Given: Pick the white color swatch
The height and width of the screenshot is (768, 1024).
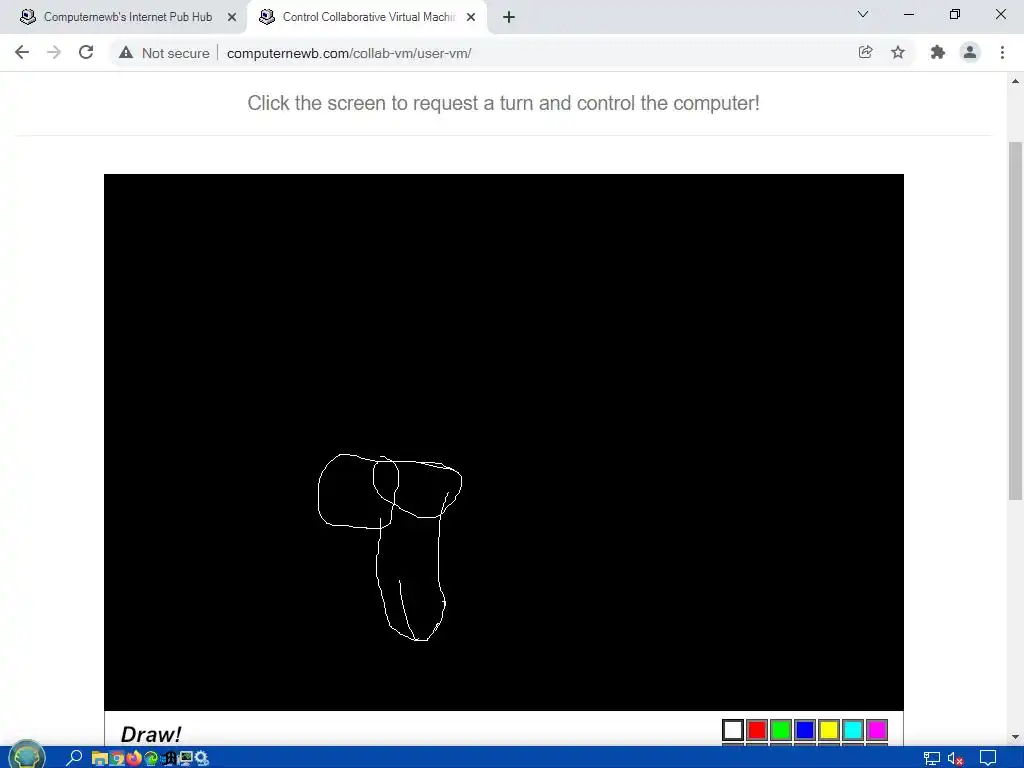Looking at the screenshot, I should (733, 729).
